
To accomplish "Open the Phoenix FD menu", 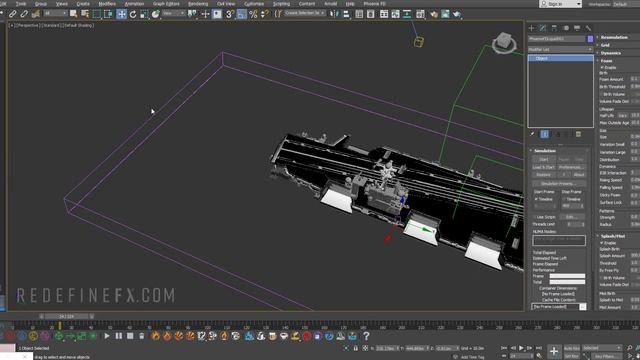I will (374, 4).
